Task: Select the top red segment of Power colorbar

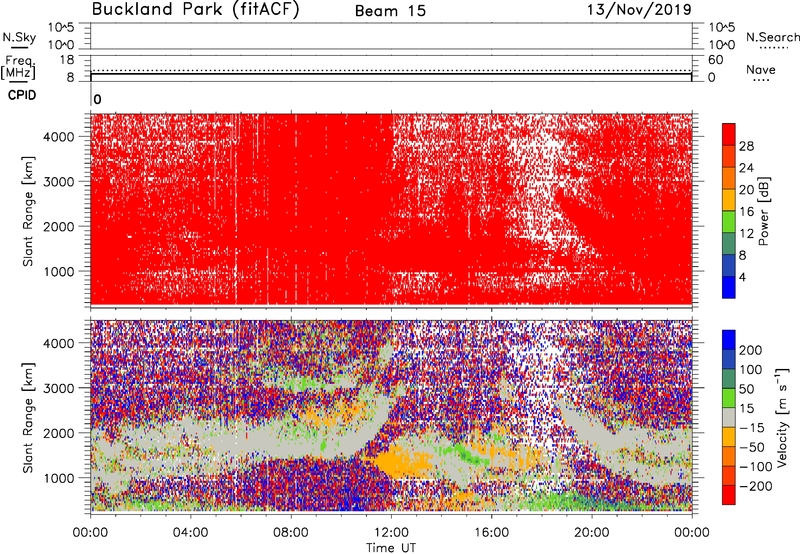Action: tap(729, 134)
